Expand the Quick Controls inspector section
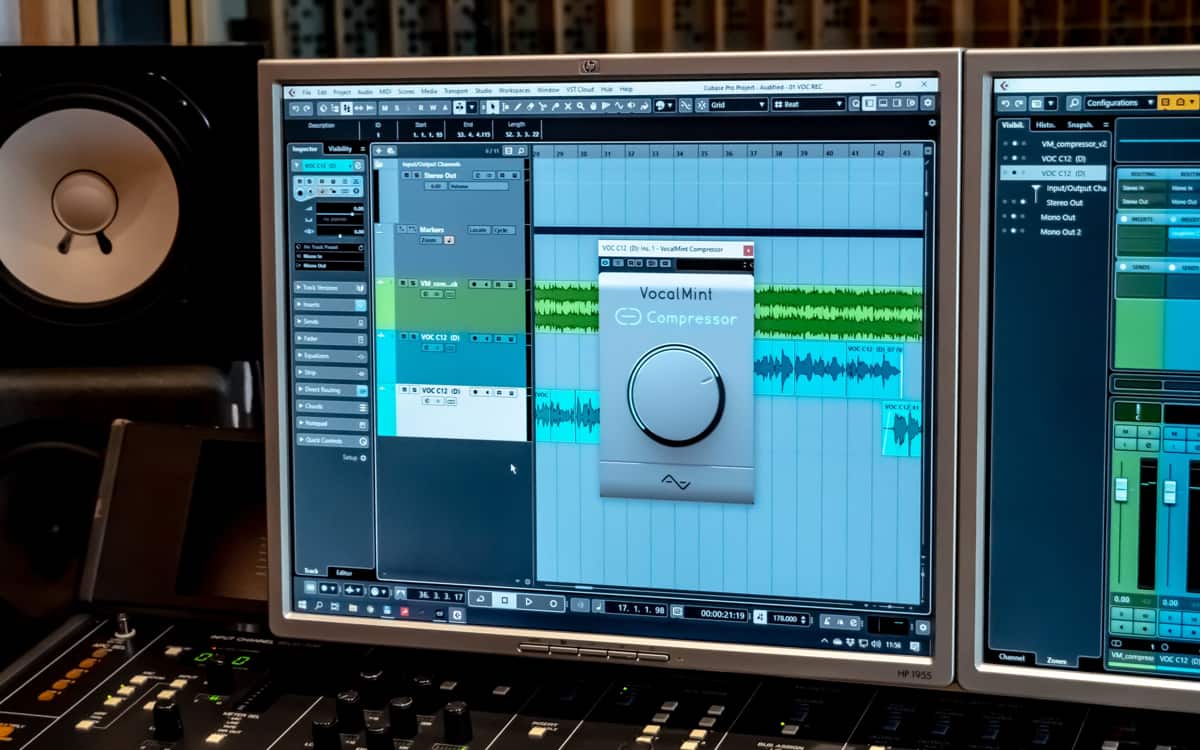The height and width of the screenshot is (750, 1200). click(331, 440)
